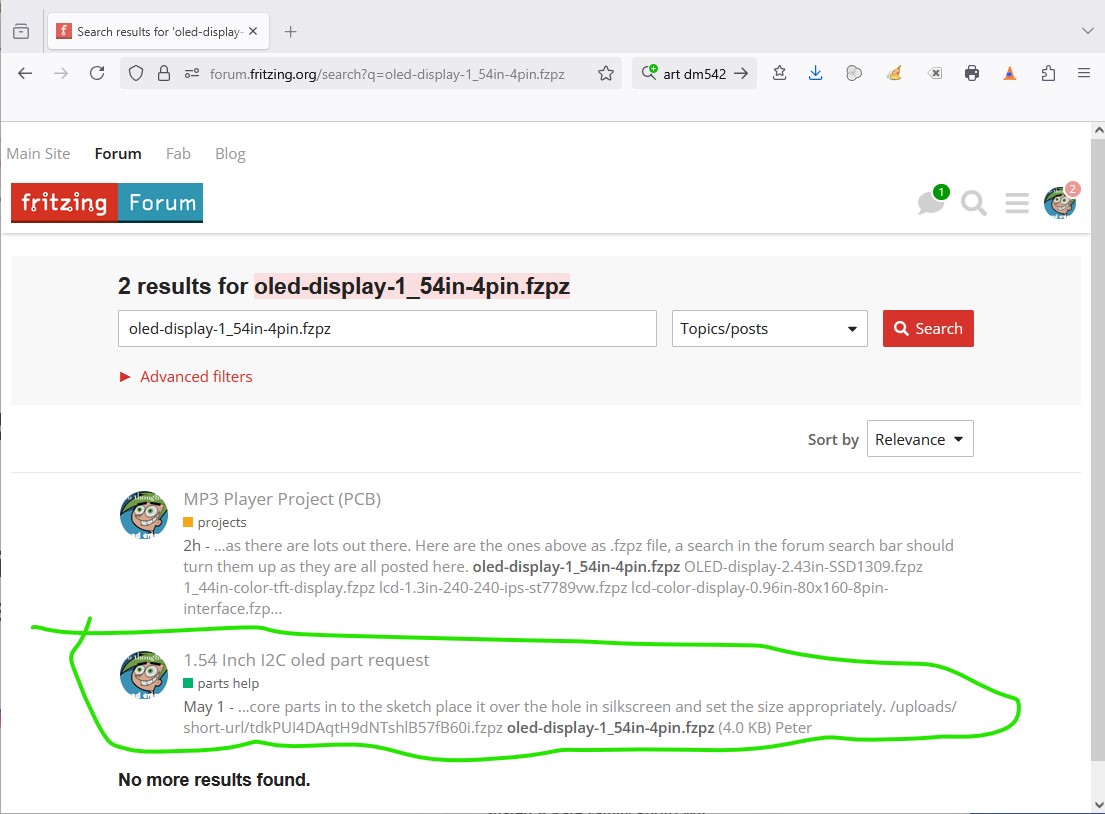1105x814 pixels.
Task: Open the downloads panel
Action: click(x=815, y=73)
